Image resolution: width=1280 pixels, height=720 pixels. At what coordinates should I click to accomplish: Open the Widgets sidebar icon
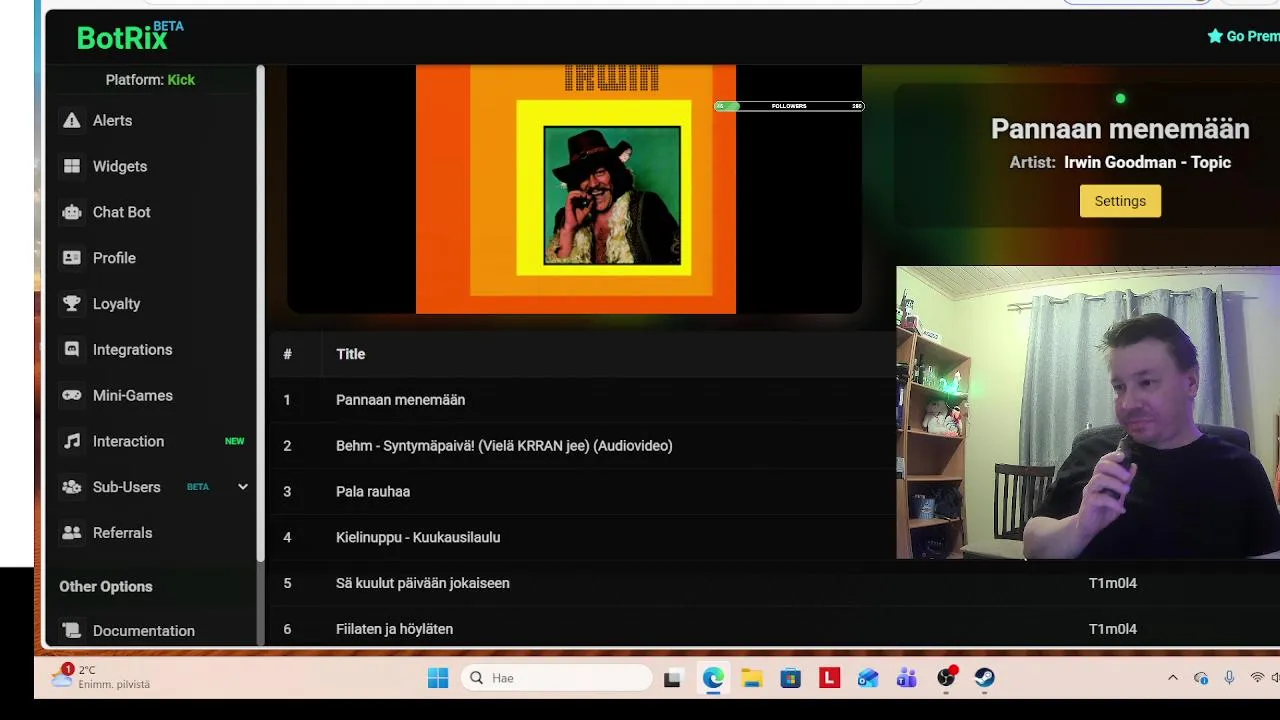tap(71, 166)
